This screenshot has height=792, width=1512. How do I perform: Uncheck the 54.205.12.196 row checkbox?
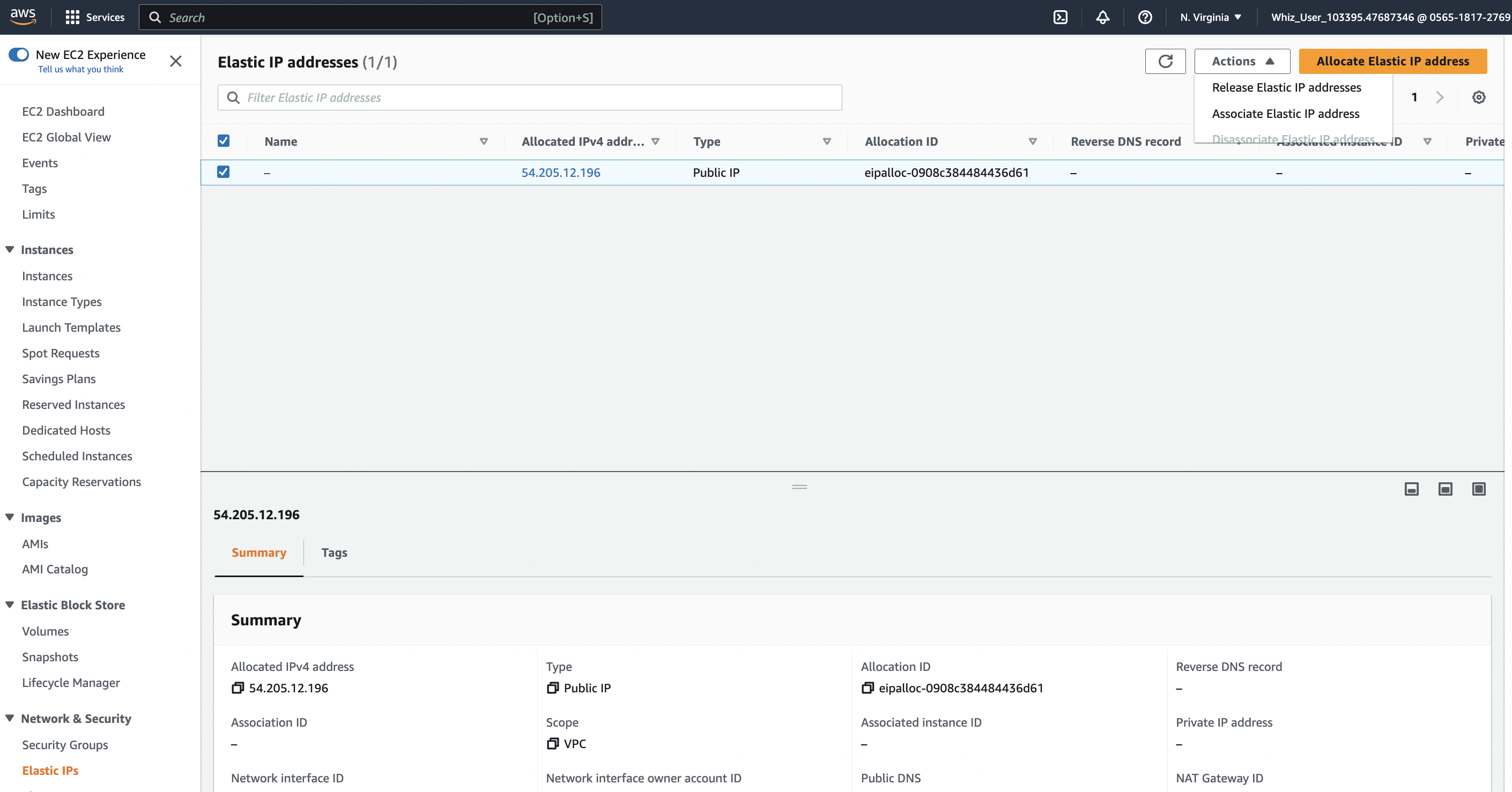tap(223, 172)
